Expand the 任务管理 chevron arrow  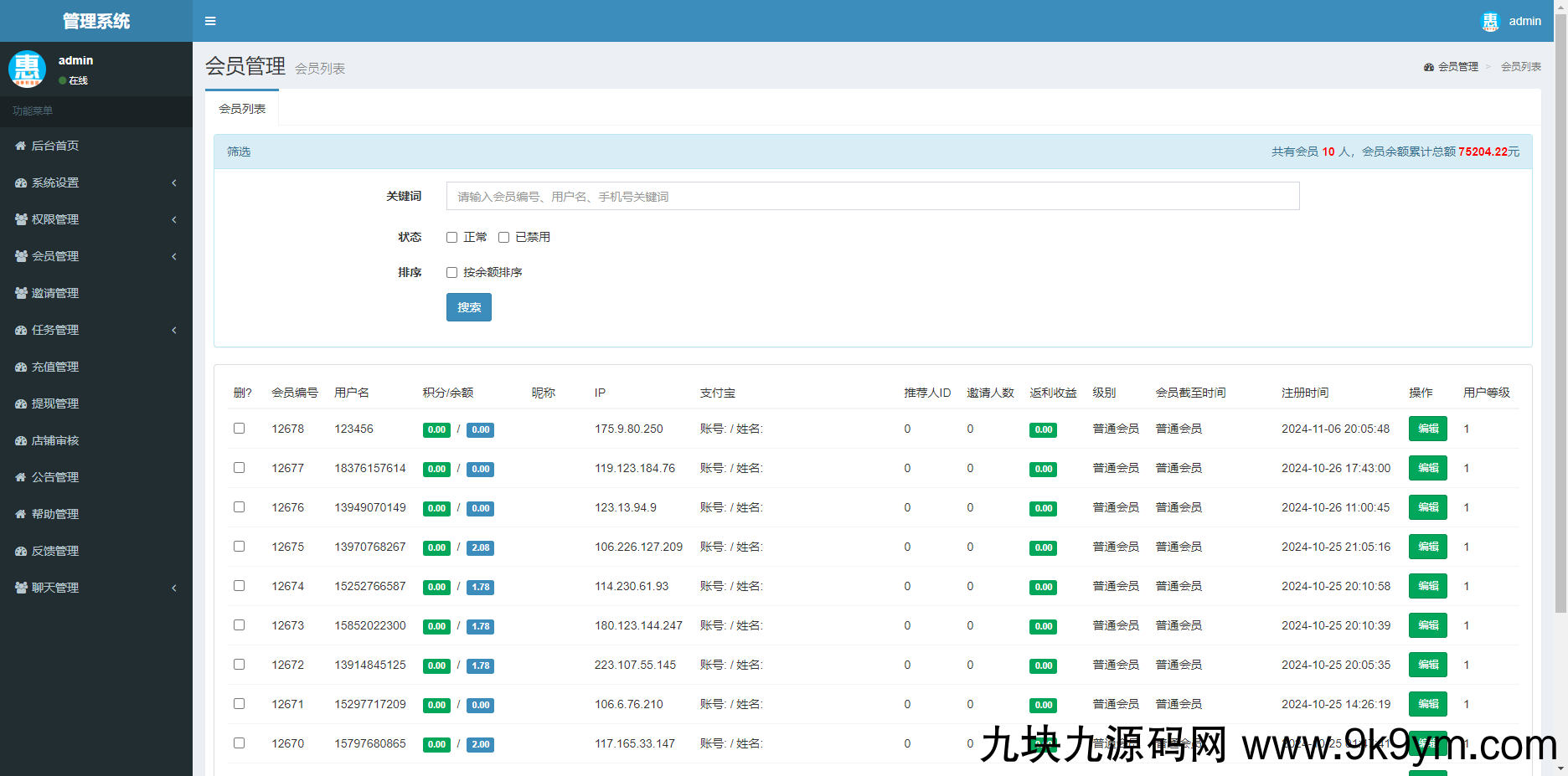174,330
